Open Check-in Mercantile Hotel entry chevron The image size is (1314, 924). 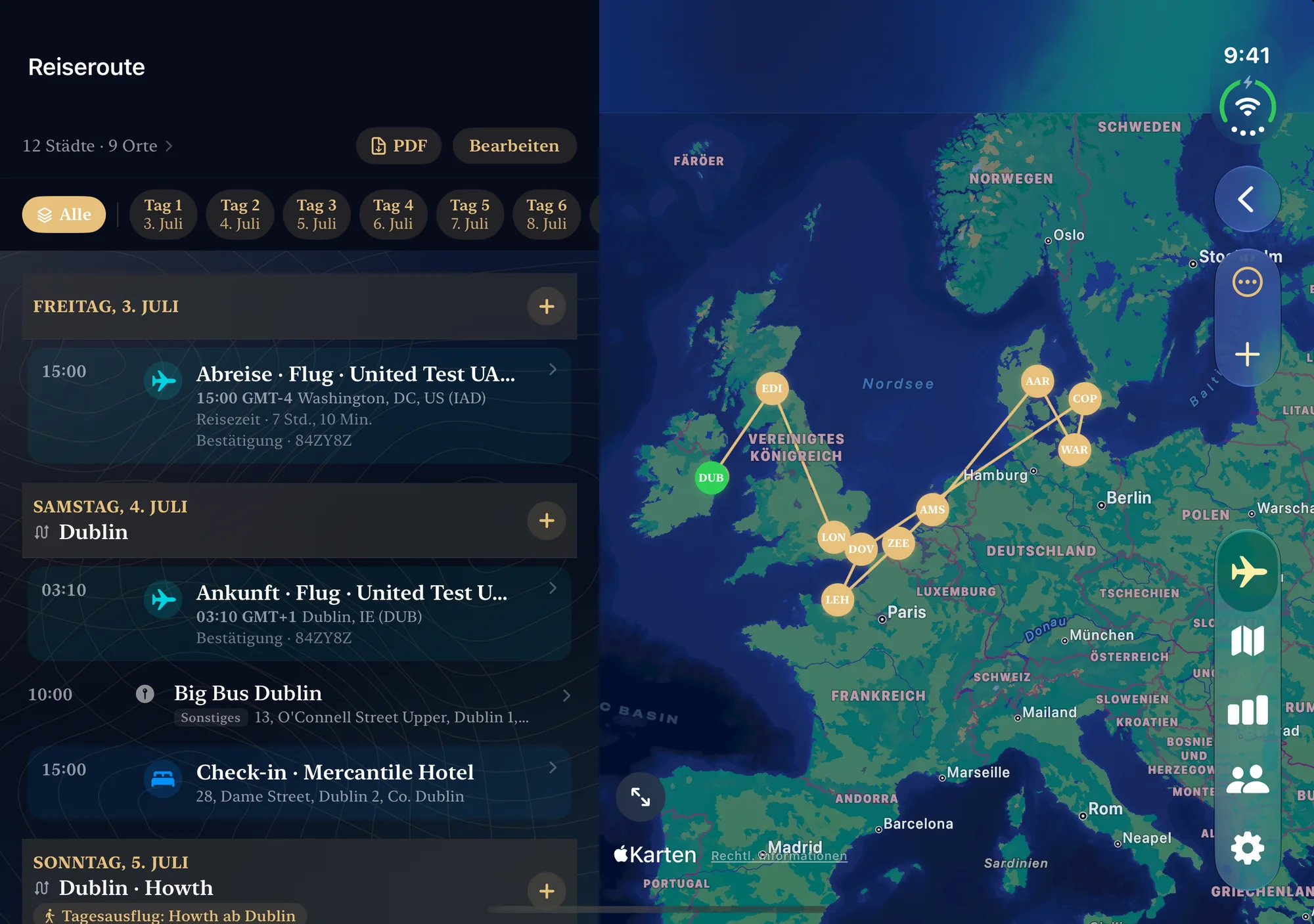tap(553, 767)
